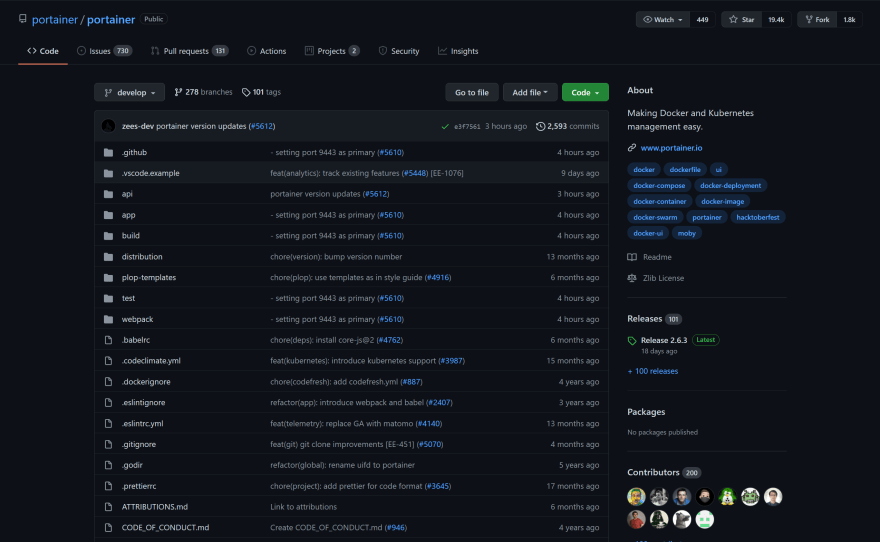
Task: Open the portainer owner link in header
Action: click(54, 20)
